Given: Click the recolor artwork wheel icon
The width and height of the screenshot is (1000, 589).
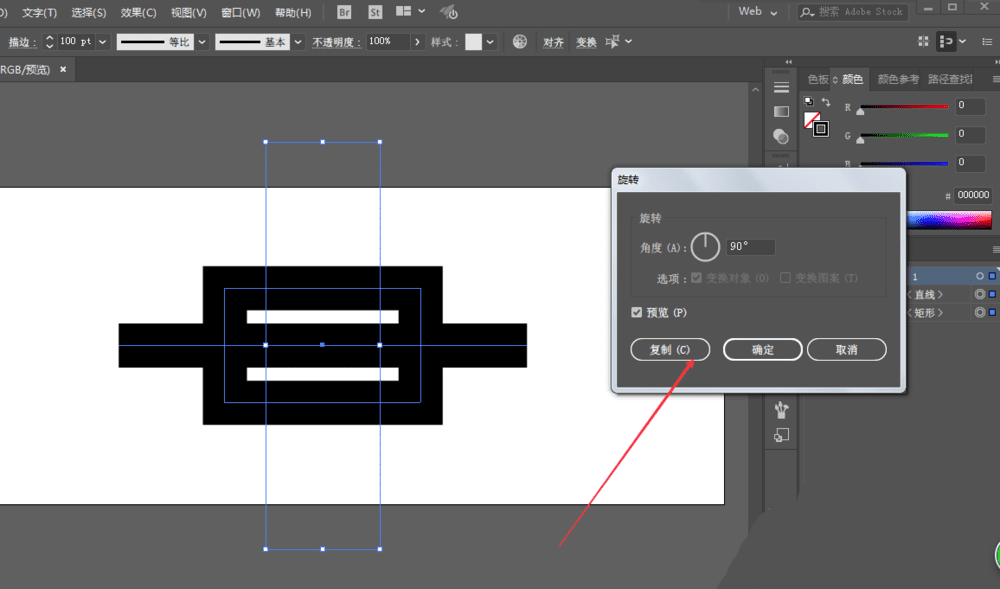Looking at the screenshot, I should click(520, 42).
